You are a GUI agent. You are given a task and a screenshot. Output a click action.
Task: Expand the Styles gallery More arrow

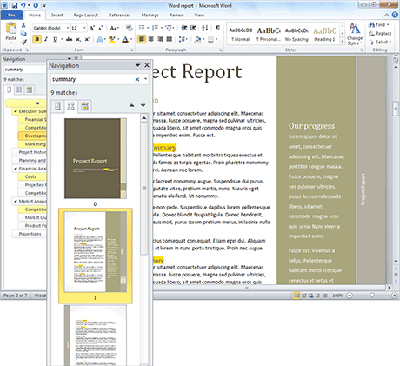pos(342,41)
